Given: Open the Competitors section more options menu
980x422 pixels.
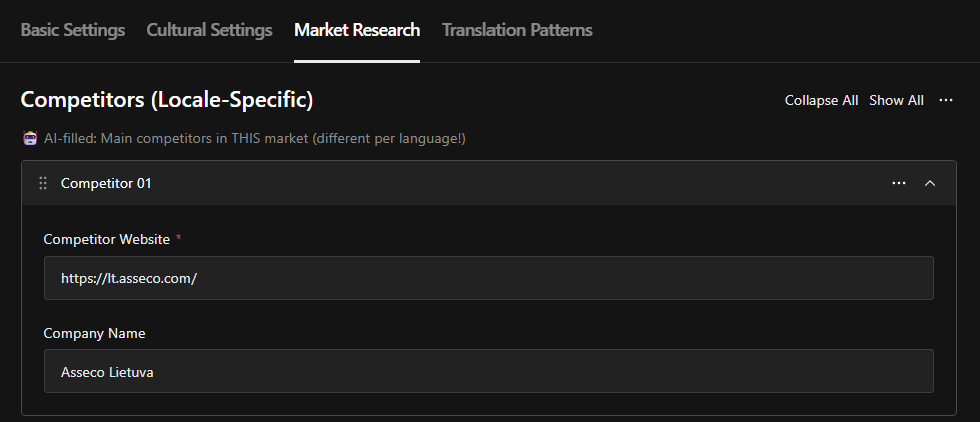Looking at the screenshot, I should [946, 100].
